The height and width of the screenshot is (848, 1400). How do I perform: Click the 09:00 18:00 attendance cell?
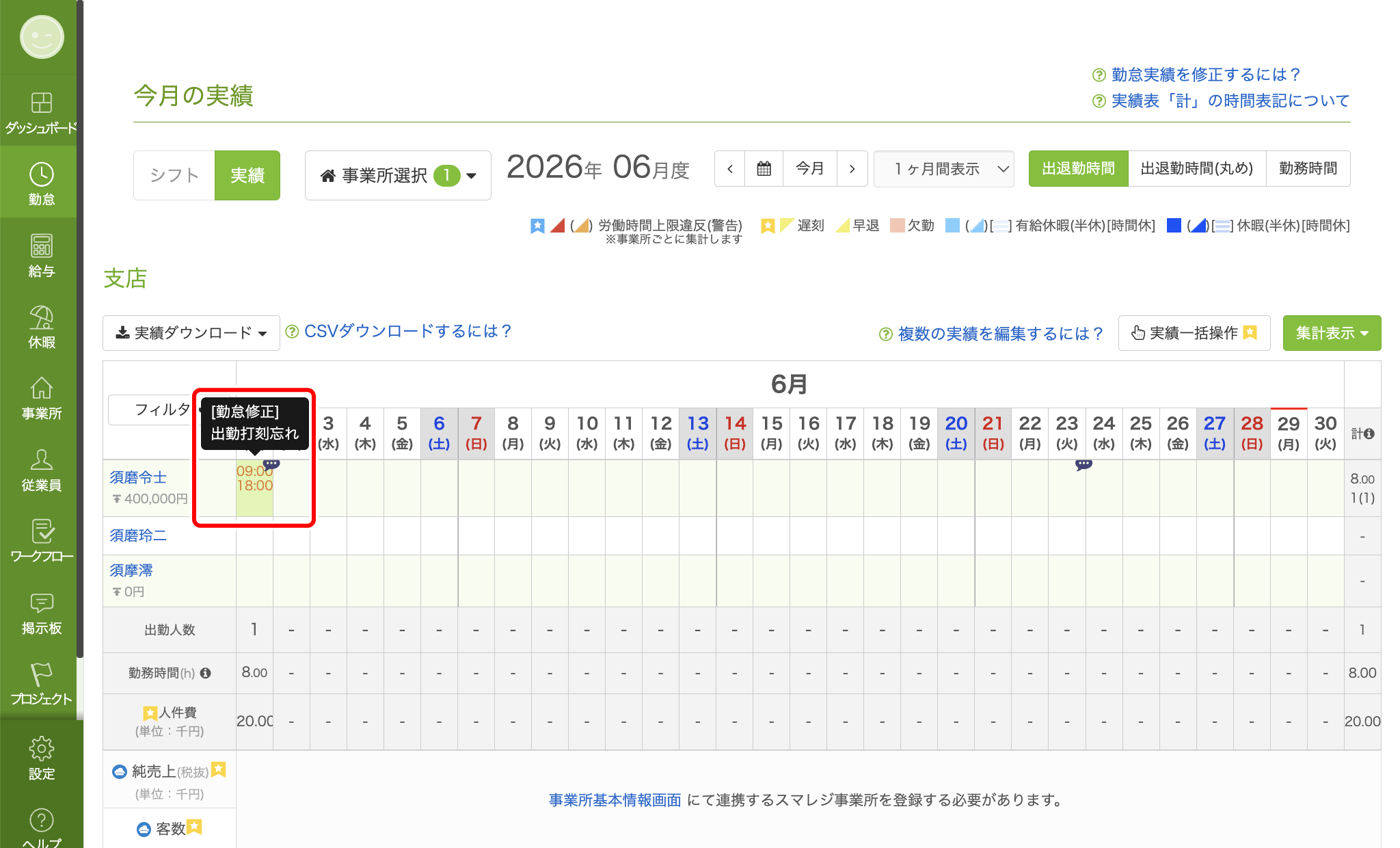tap(254, 488)
